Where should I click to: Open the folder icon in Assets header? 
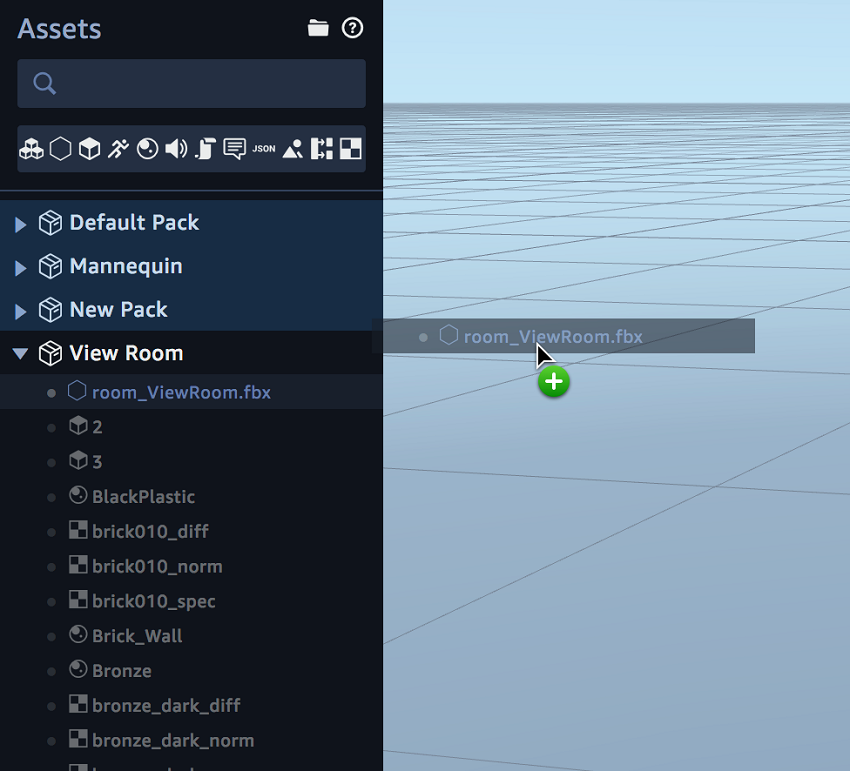pyautogui.click(x=318, y=28)
